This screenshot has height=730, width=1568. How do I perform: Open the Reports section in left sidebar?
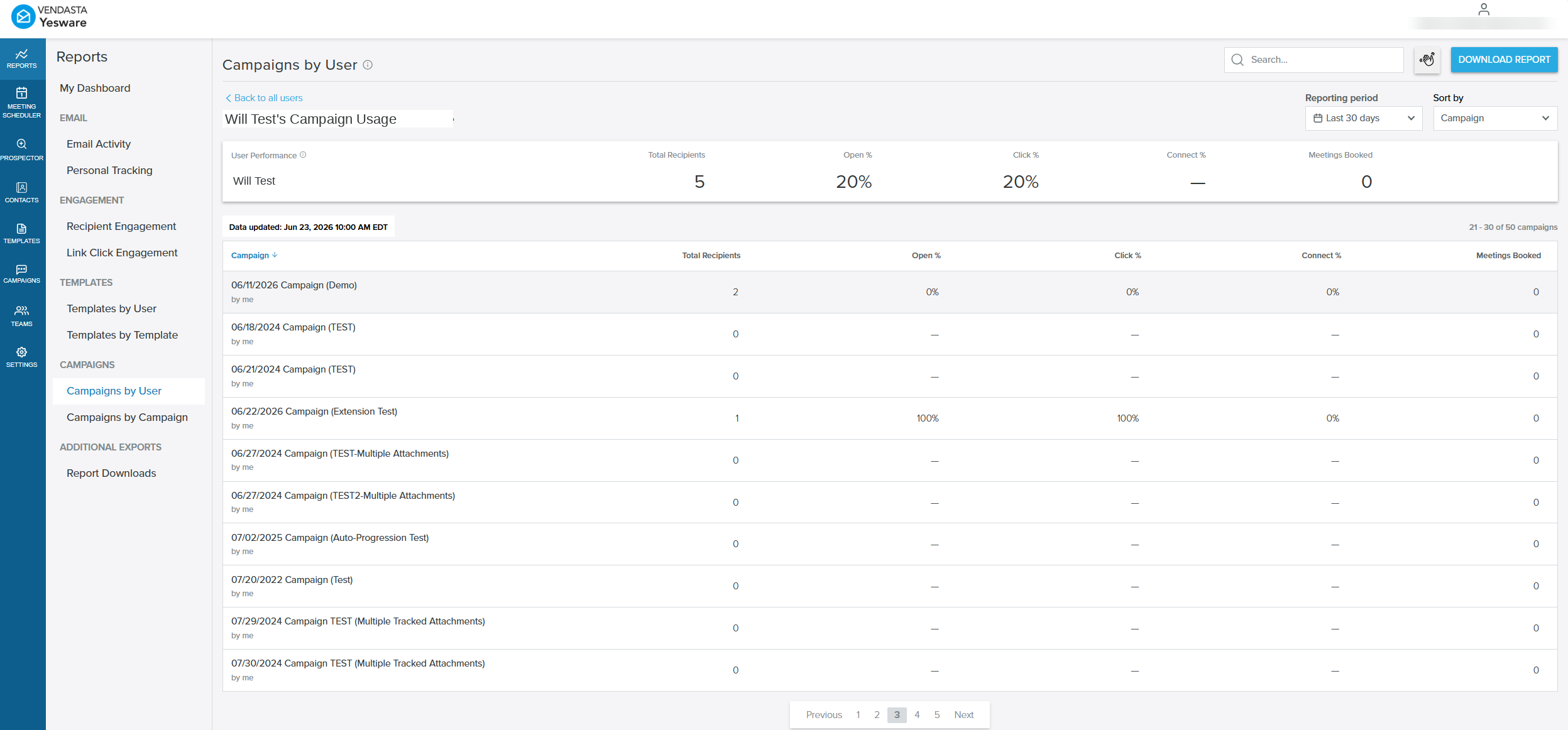click(x=22, y=58)
